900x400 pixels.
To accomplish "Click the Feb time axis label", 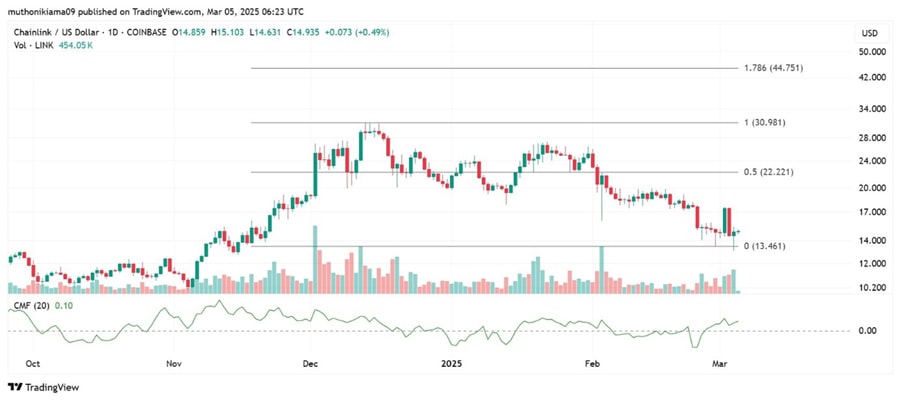I will click(591, 364).
